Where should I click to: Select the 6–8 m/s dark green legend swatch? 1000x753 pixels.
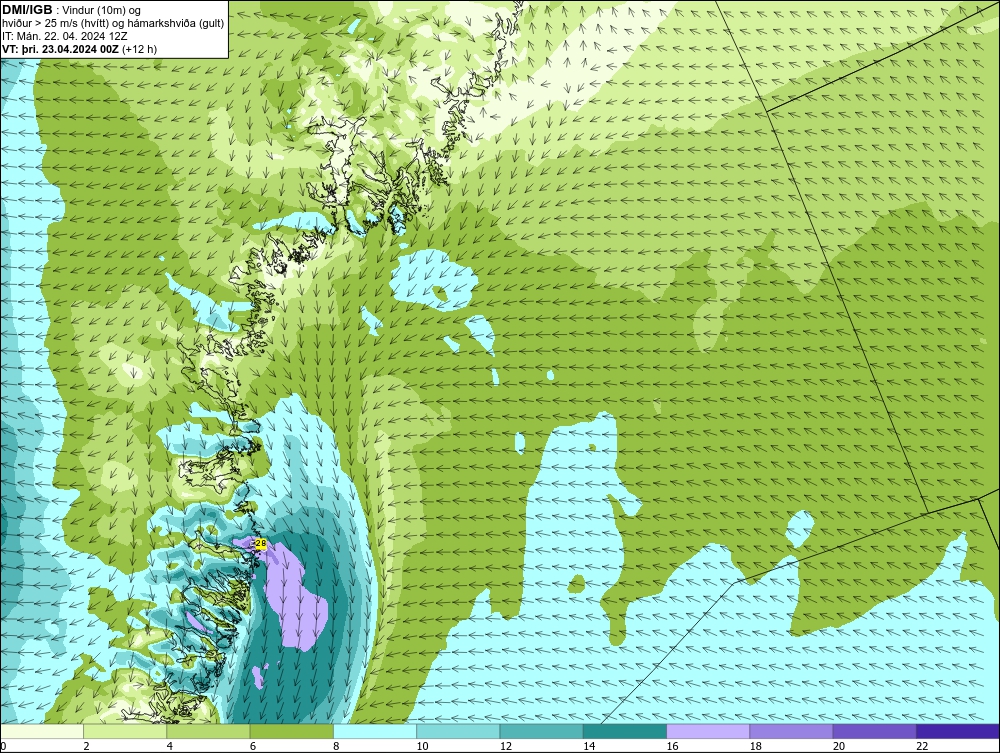[x=291, y=731]
